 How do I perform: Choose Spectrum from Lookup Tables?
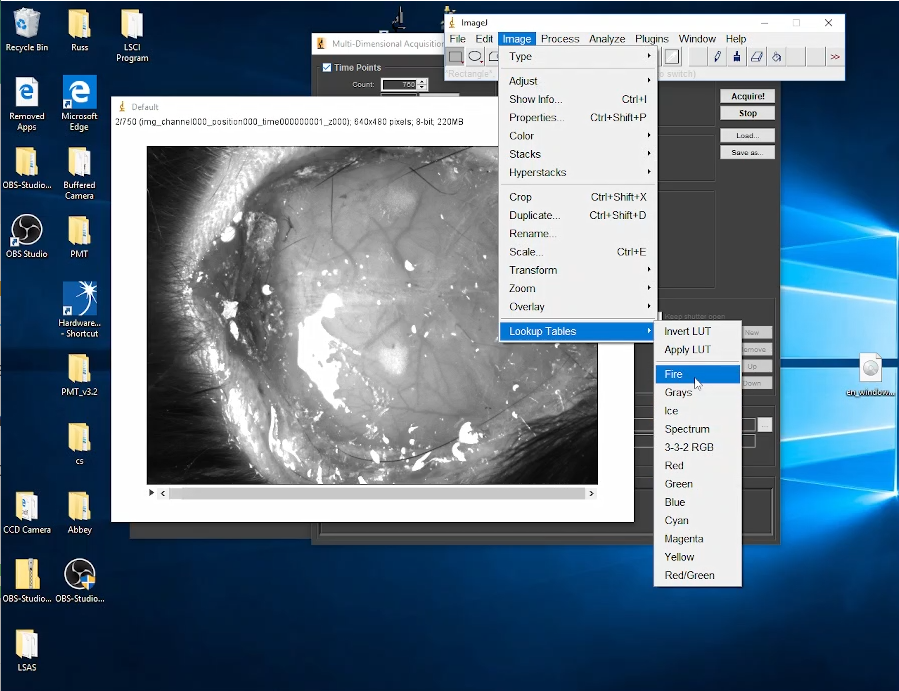[x=687, y=429]
